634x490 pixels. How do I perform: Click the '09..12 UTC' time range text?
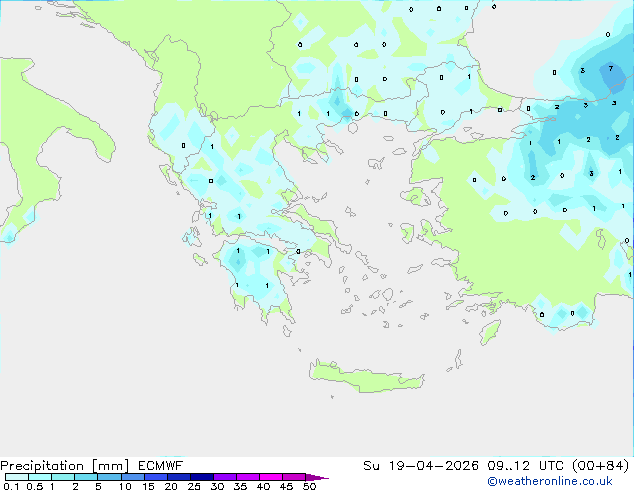click(x=528, y=466)
